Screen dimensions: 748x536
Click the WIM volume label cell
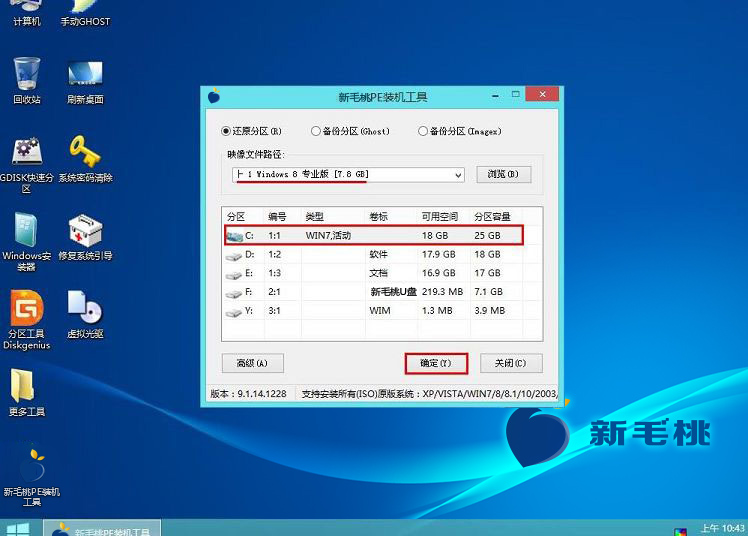[380, 311]
